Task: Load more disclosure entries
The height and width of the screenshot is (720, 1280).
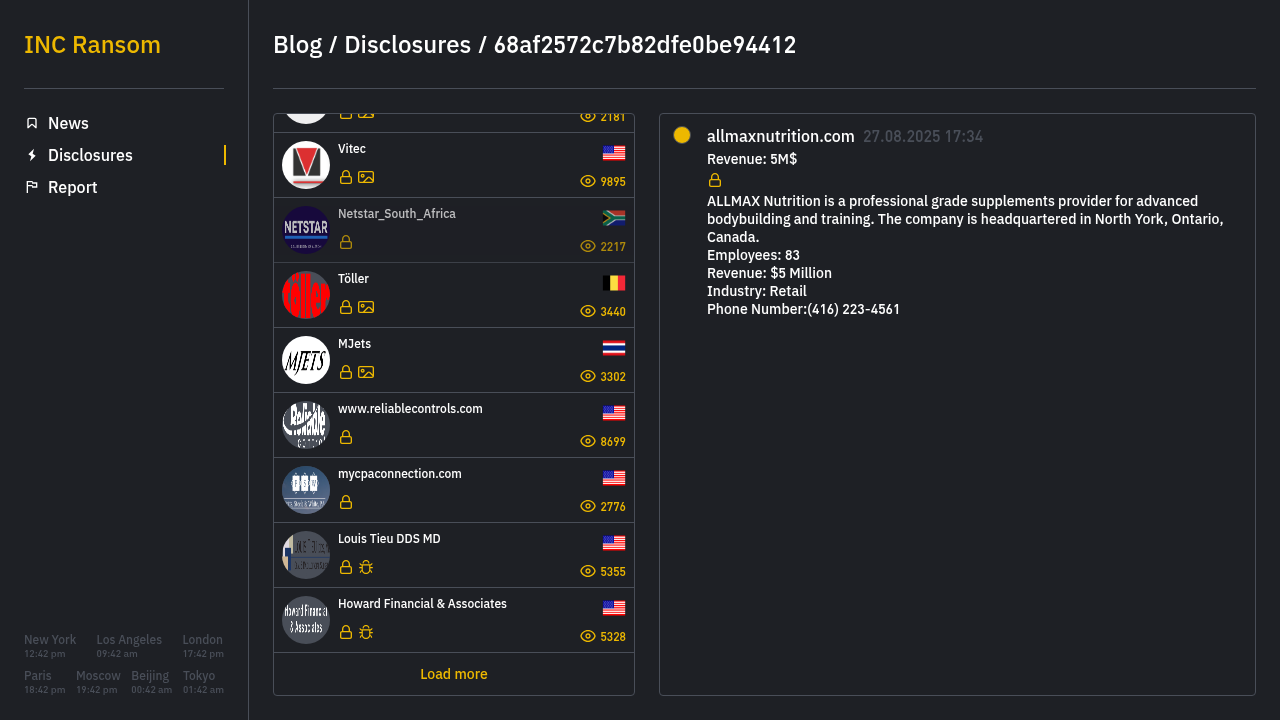Action: click(x=454, y=674)
